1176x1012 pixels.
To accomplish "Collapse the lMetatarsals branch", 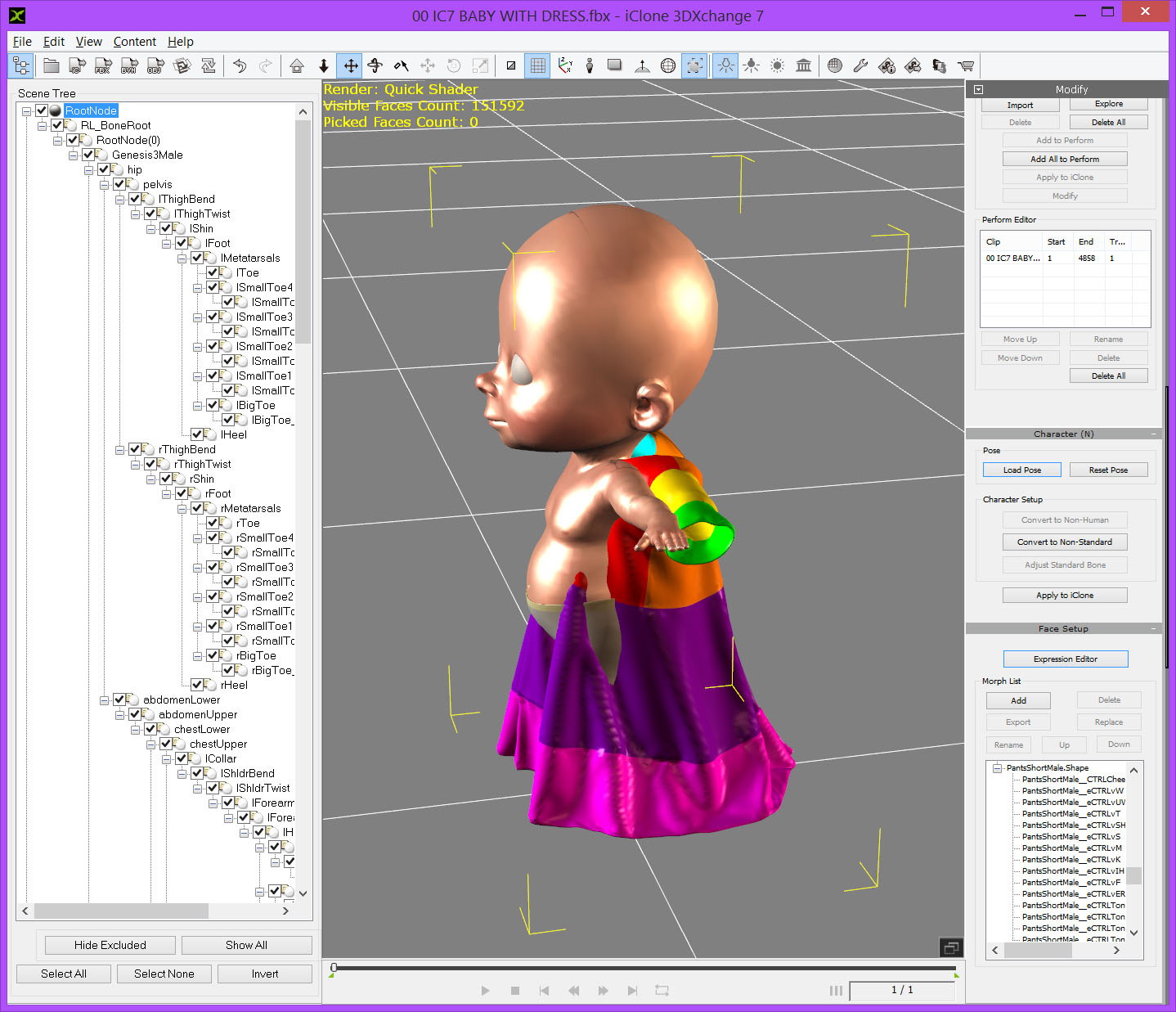I will point(182,258).
